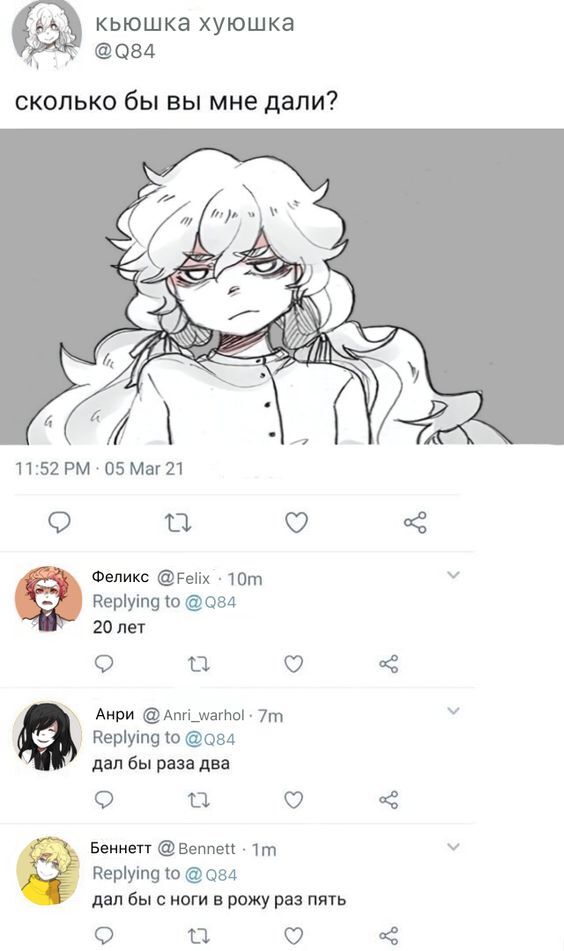The height and width of the screenshot is (951, 564).
Task: Retweet Феликс's '20 лет' reply
Action: pyautogui.click(x=199, y=664)
